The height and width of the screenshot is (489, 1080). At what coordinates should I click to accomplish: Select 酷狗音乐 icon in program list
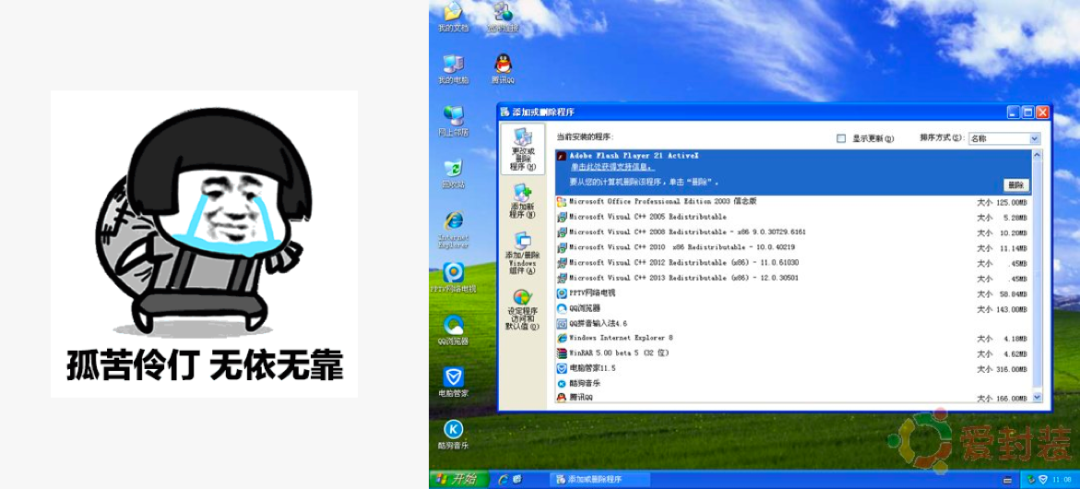click(x=561, y=384)
